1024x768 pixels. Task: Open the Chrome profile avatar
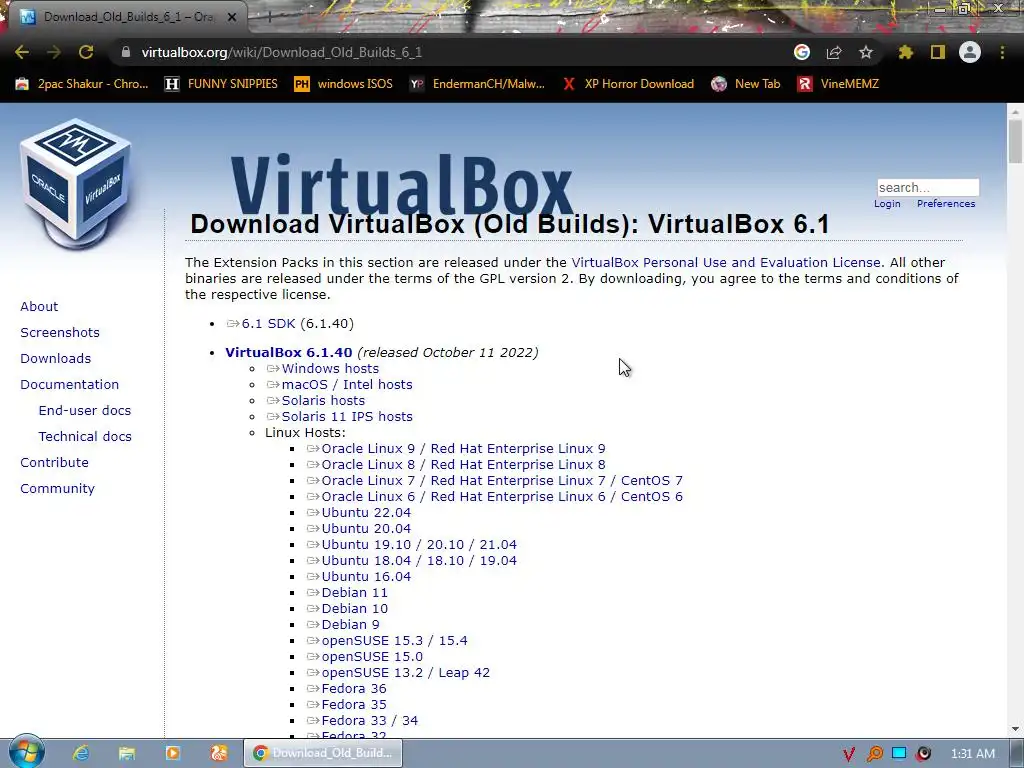point(970,52)
